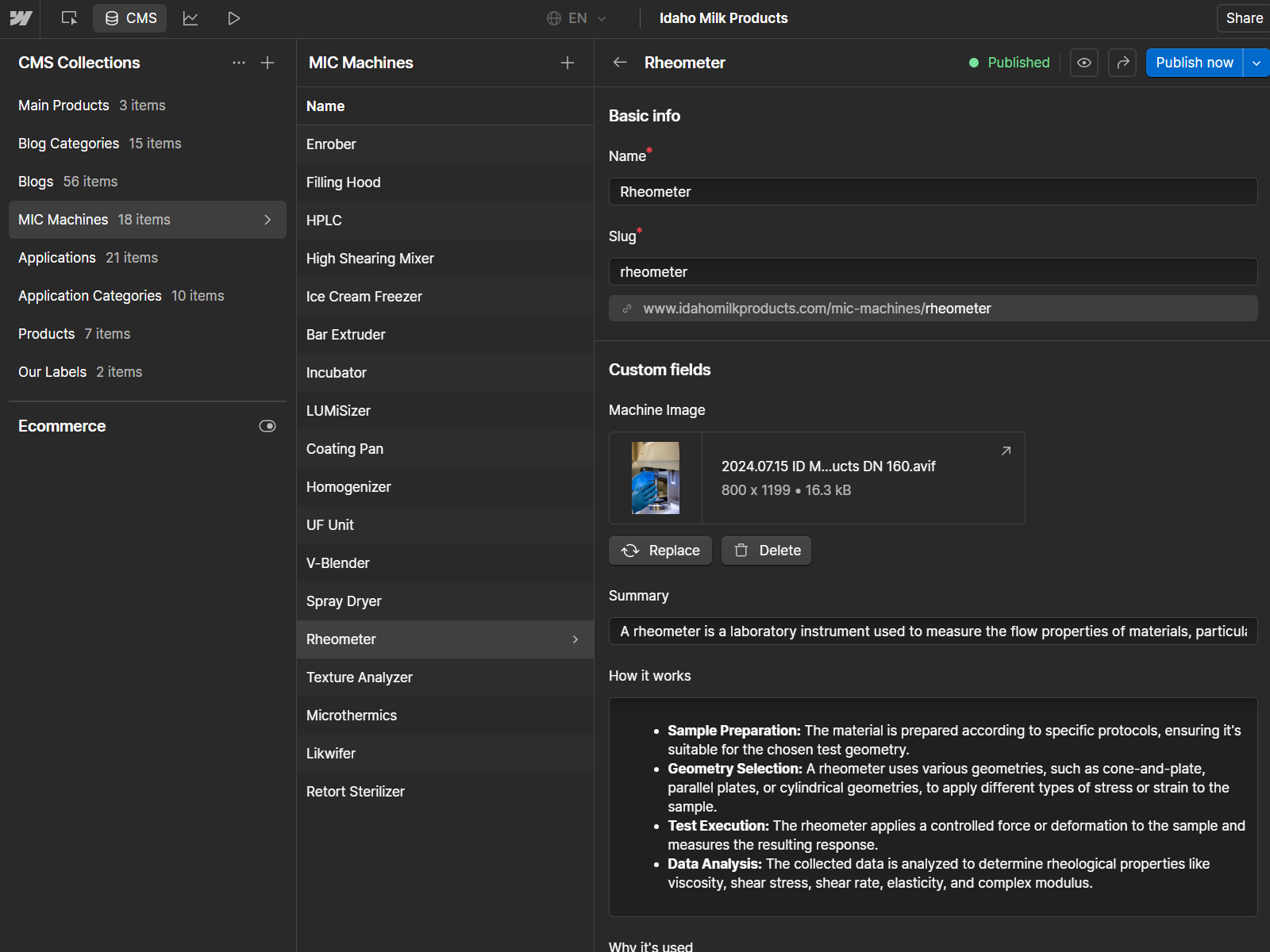The width and height of the screenshot is (1270, 952).
Task: Select the Bar Extruder item
Action: click(445, 335)
